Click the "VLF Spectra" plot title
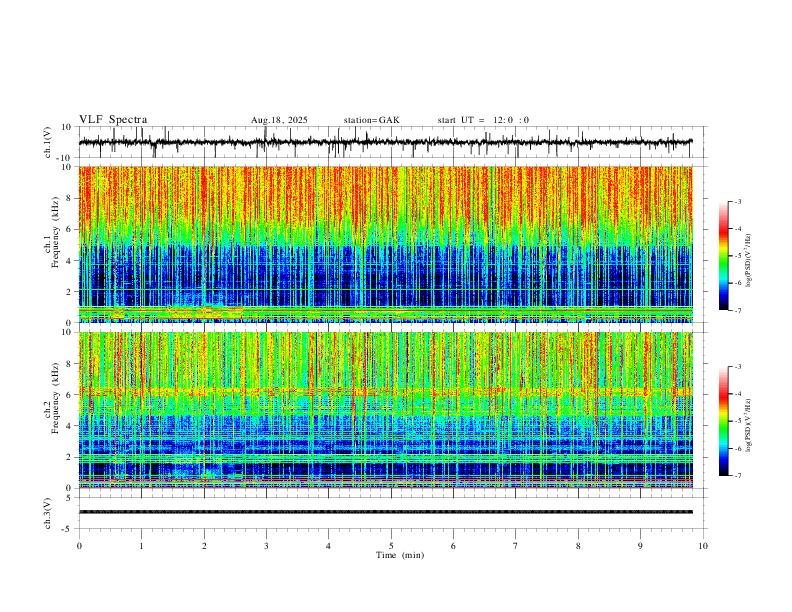This screenshot has height=612, width=792. [113, 120]
